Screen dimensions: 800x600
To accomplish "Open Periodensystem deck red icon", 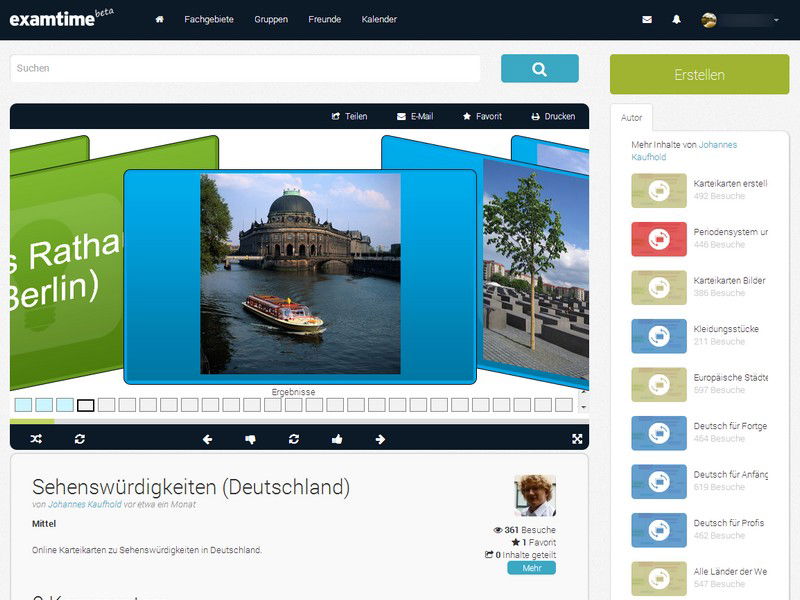I will tap(659, 239).
